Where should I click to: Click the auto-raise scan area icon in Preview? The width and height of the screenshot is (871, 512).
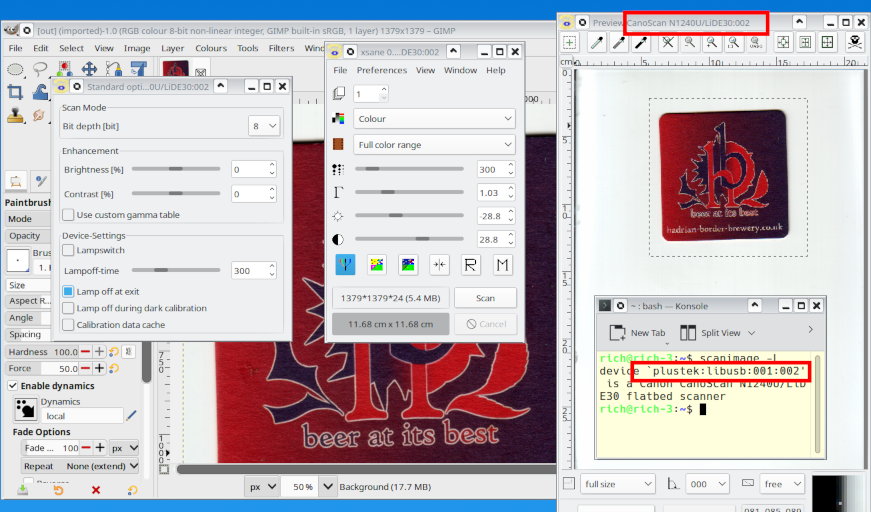click(x=805, y=43)
